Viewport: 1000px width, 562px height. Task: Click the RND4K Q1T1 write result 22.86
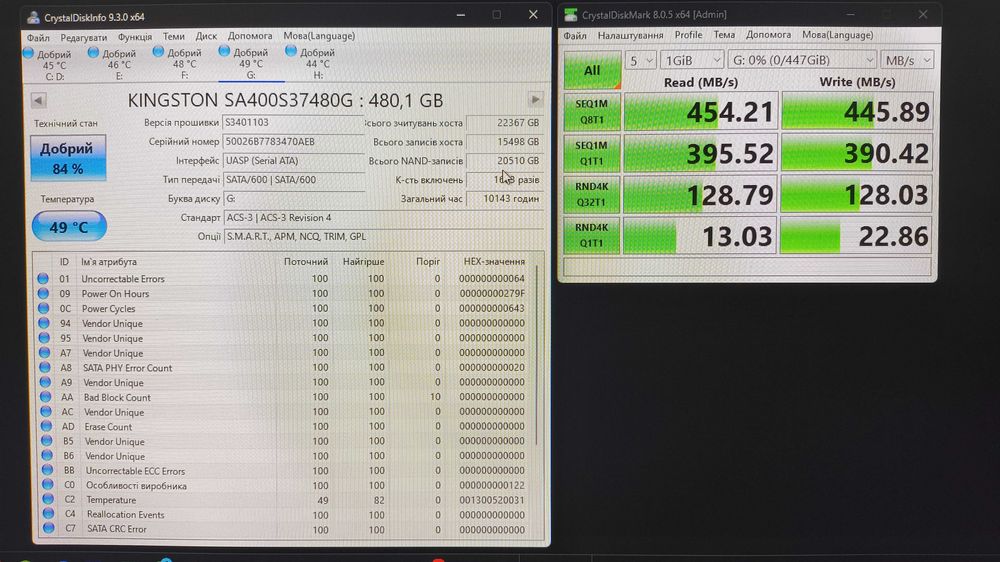click(x=857, y=236)
